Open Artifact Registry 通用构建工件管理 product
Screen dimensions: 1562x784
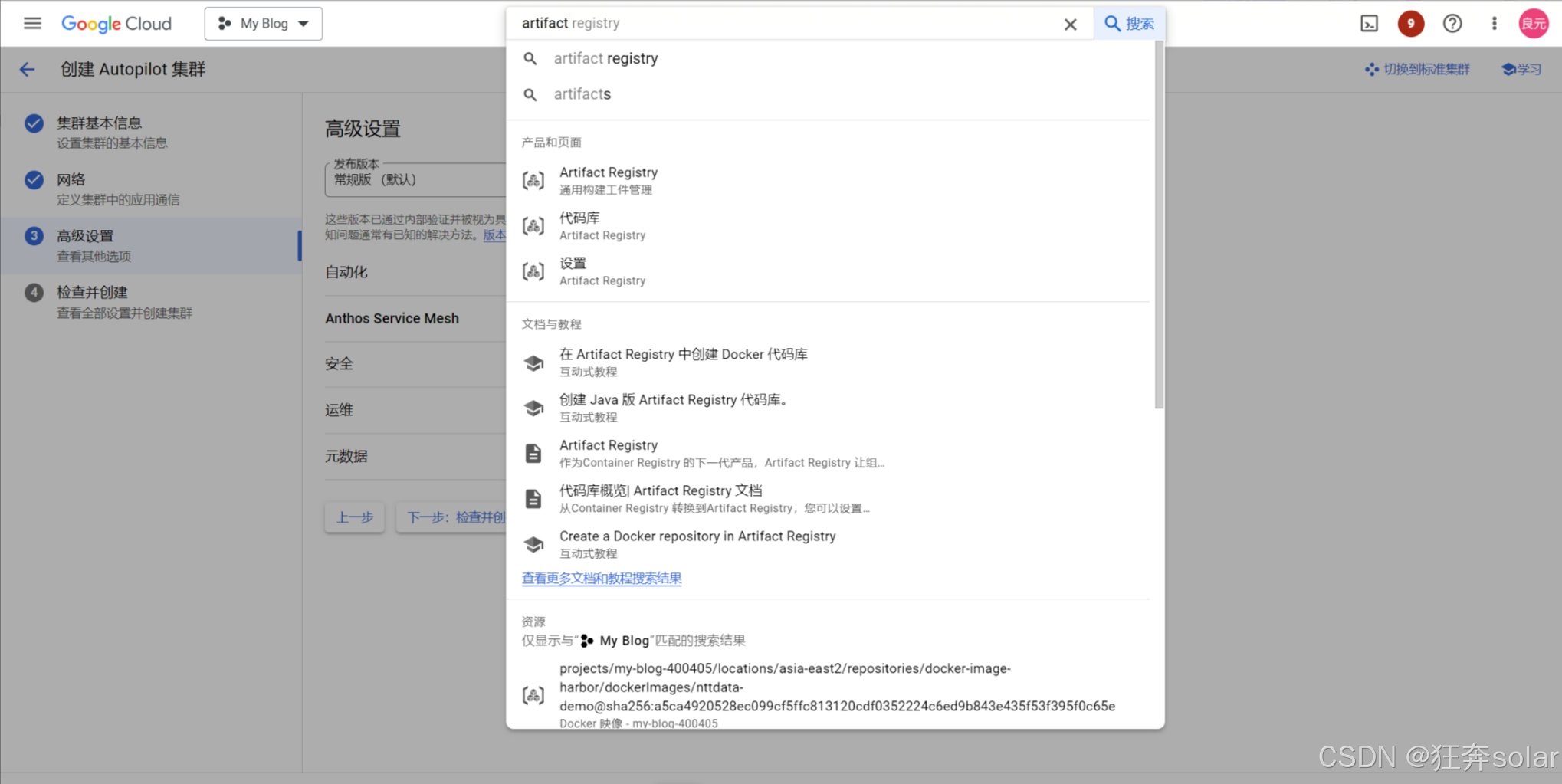tap(828, 180)
